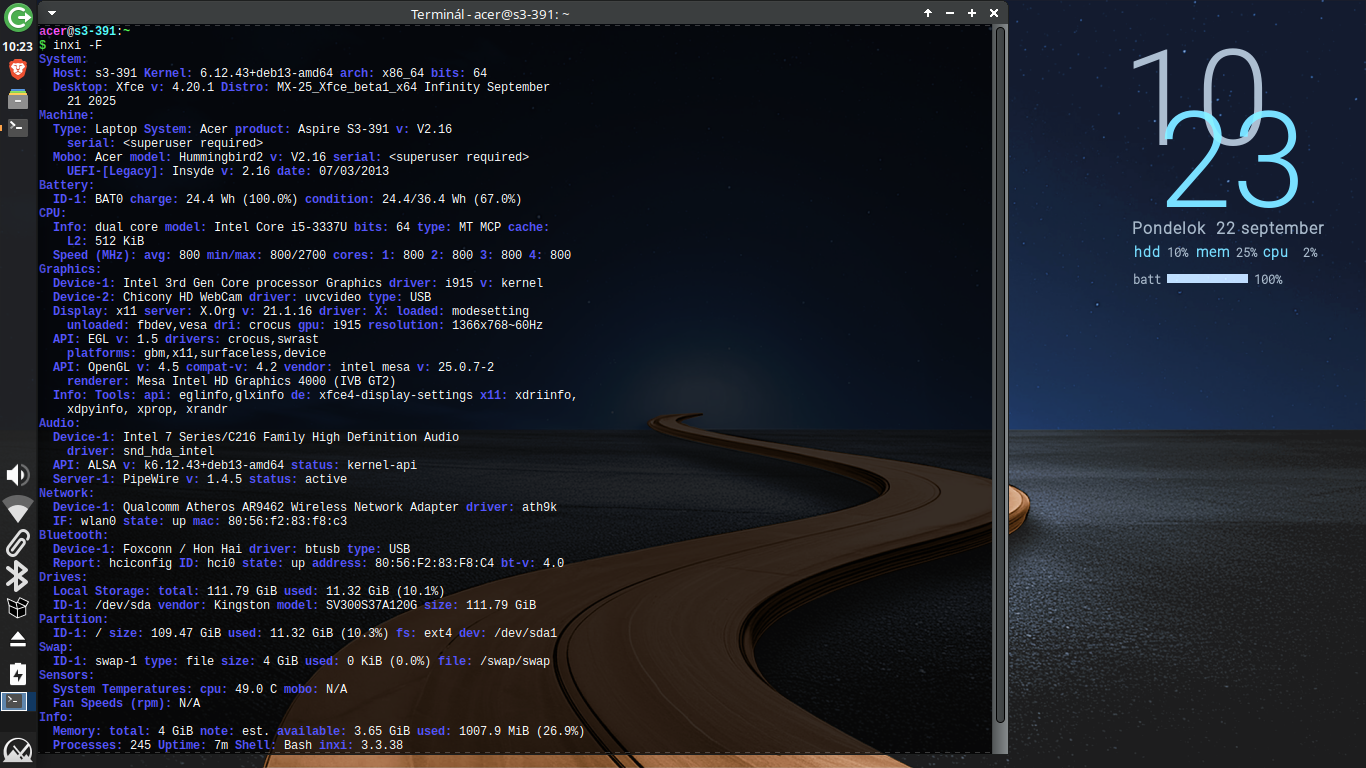This screenshot has width=1366, height=768.
Task: Click the 'cpu 2%' desktop widget reading
Action: (x=1290, y=252)
